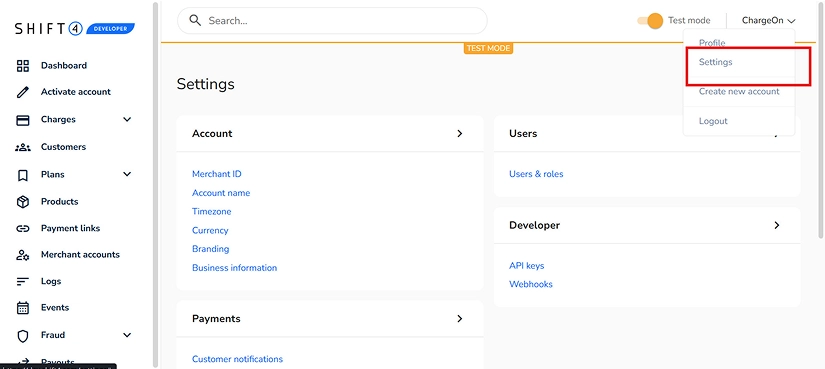Select the Events calendar icon
Image resolution: width=825 pixels, height=369 pixels.
23,308
